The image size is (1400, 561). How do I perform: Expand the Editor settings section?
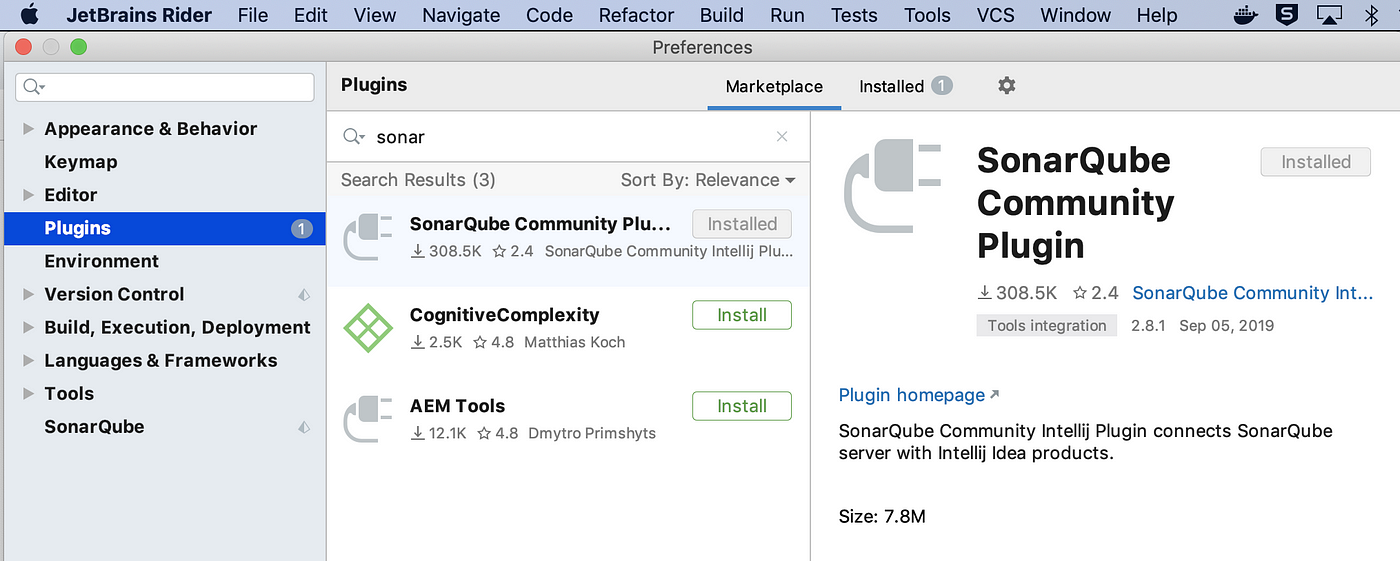pos(28,195)
